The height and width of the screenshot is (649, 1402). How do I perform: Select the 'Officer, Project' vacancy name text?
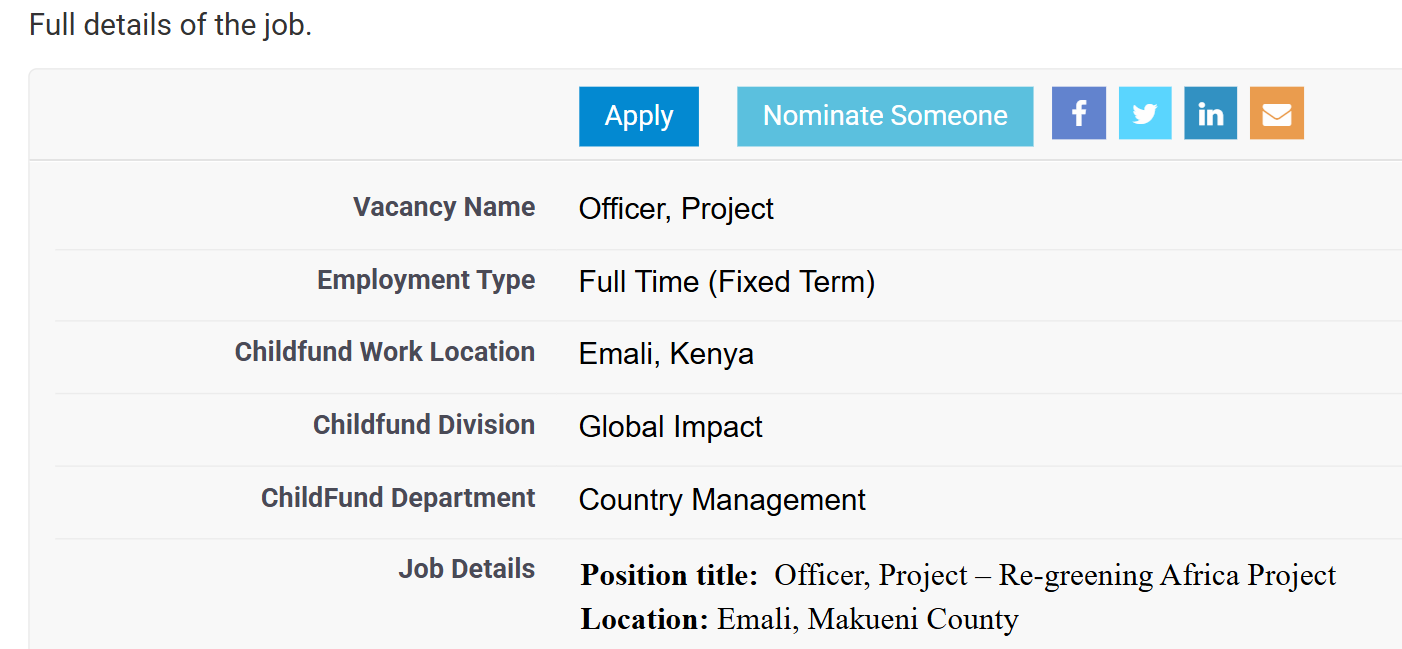point(676,208)
